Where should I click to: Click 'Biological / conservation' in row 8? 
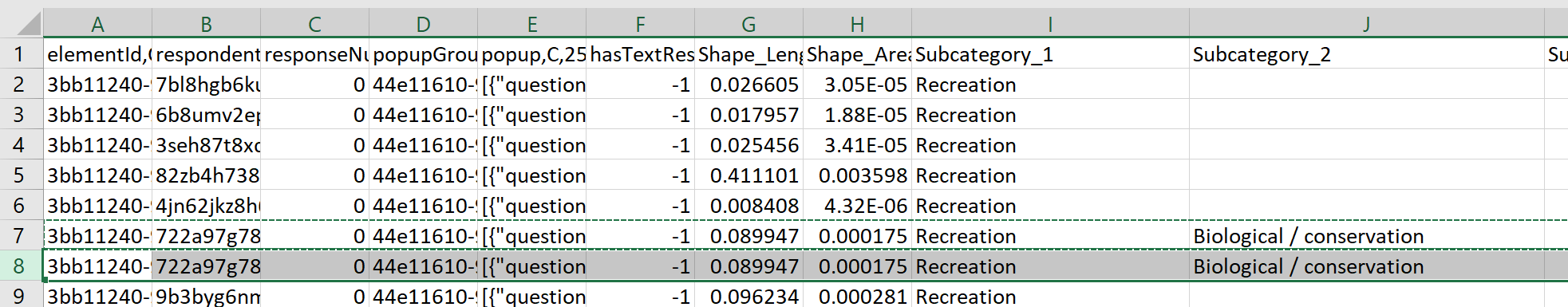1366,266
